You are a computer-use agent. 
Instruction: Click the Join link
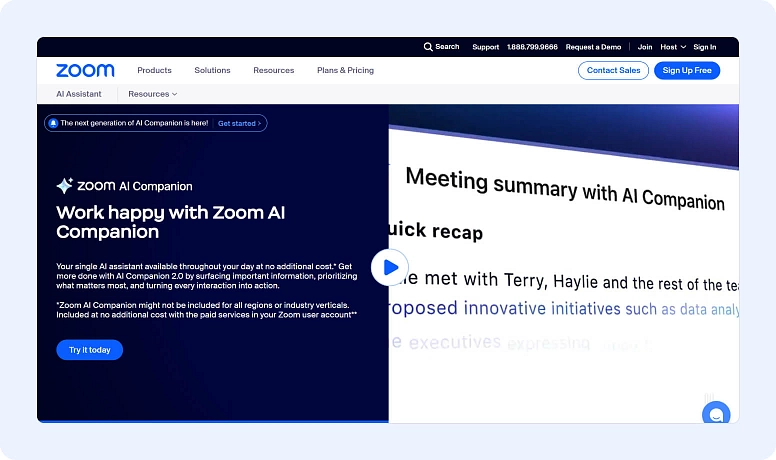pyautogui.click(x=645, y=47)
